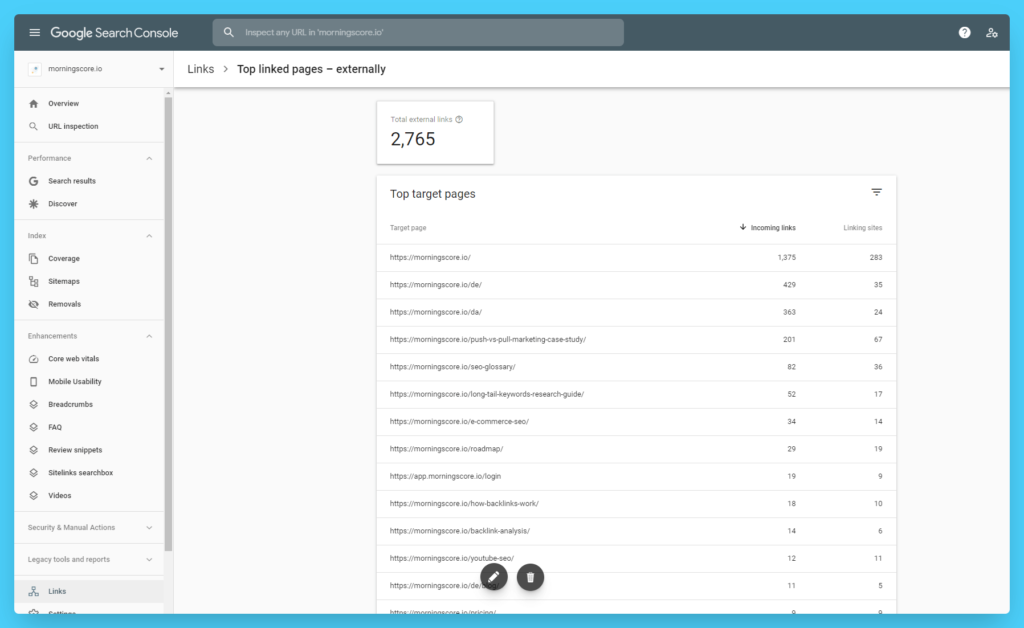Expand Security & Manual Actions section

pos(149,527)
